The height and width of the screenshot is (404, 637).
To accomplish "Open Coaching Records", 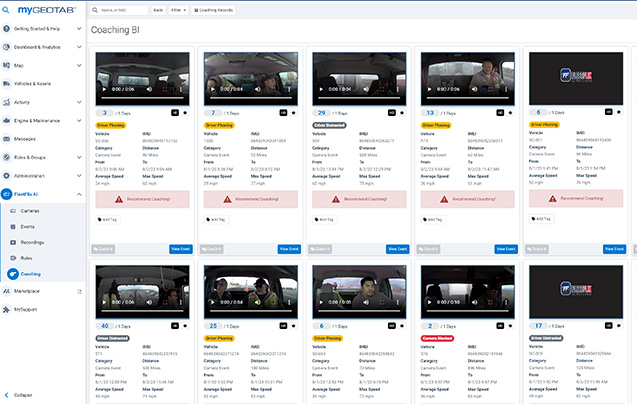I will tap(213, 10).
